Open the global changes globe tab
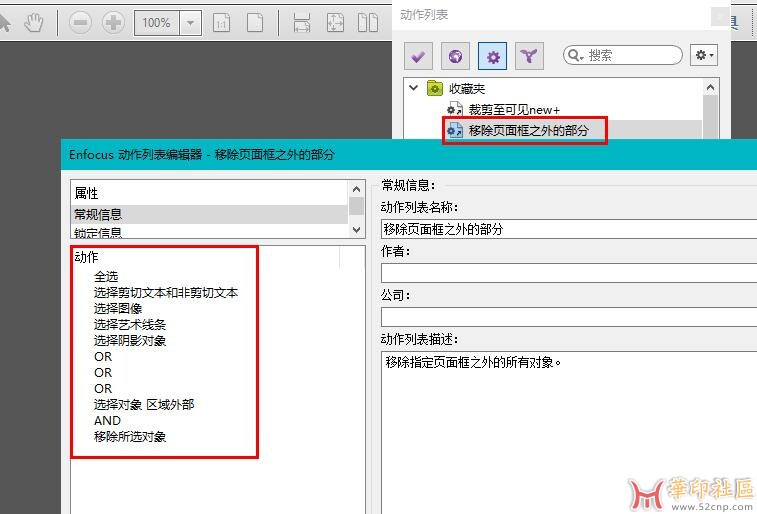Screen dimensions: 757x514 (456, 56)
